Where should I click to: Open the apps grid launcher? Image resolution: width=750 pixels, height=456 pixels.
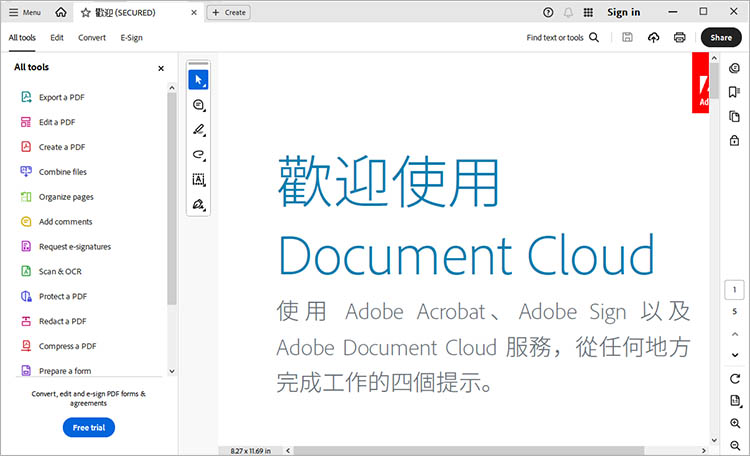[588, 12]
